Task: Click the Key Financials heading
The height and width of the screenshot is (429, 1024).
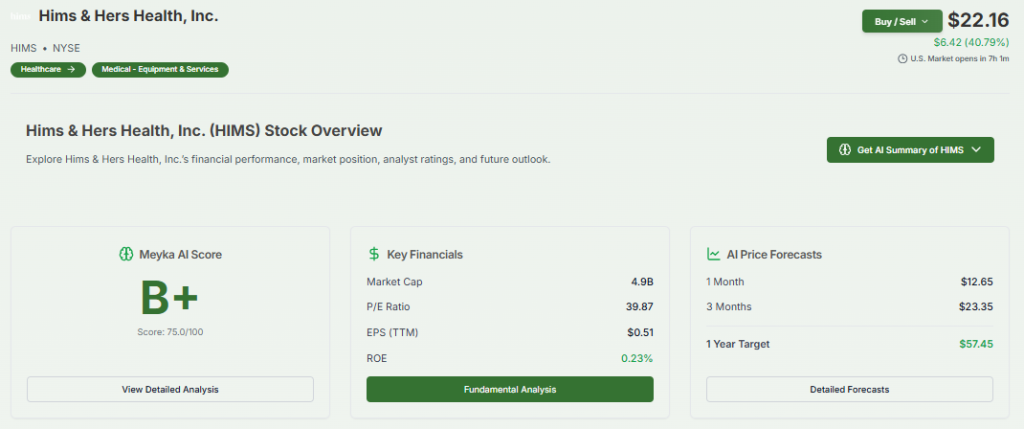Action: (425, 255)
